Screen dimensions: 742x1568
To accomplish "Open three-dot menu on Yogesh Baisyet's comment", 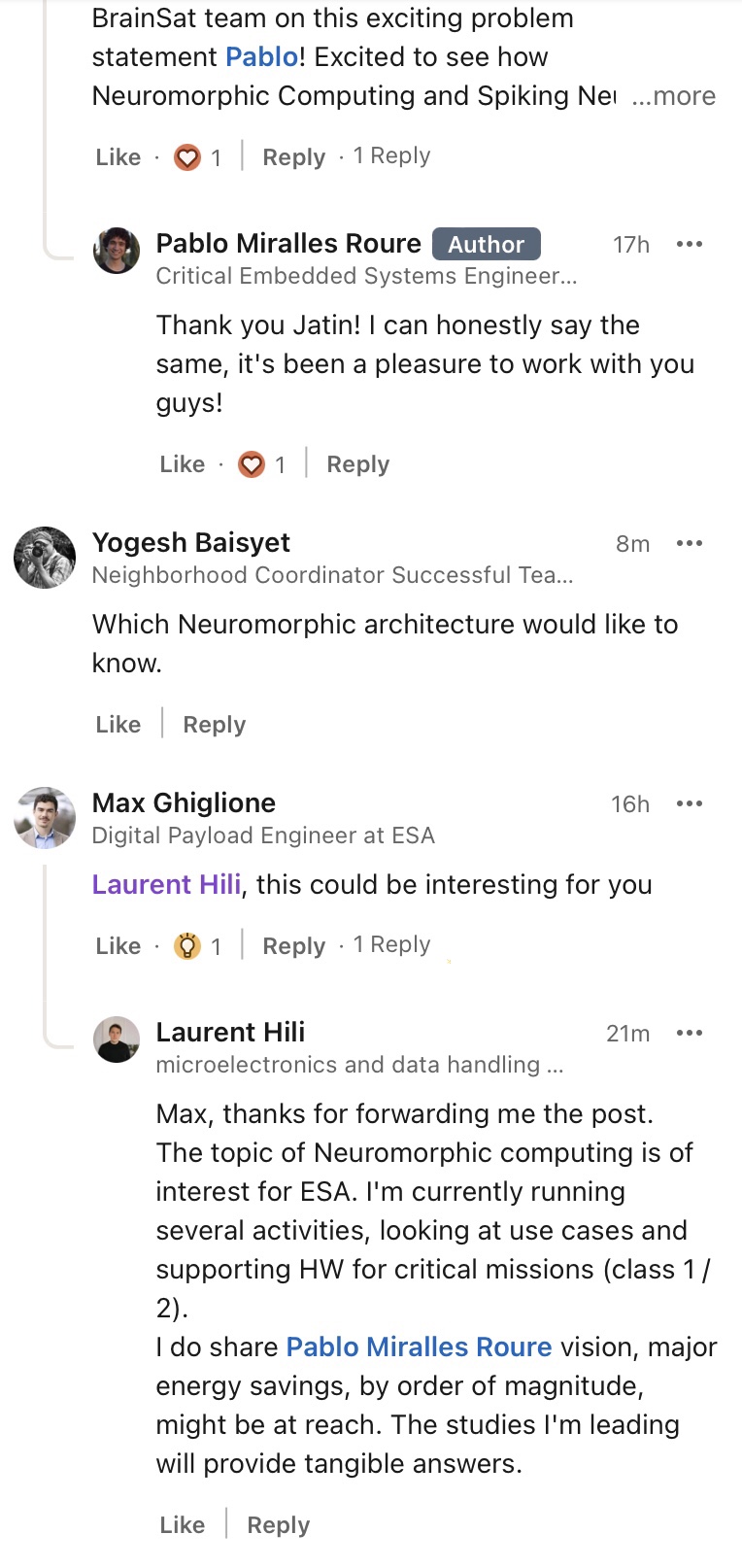I will pos(689,543).
